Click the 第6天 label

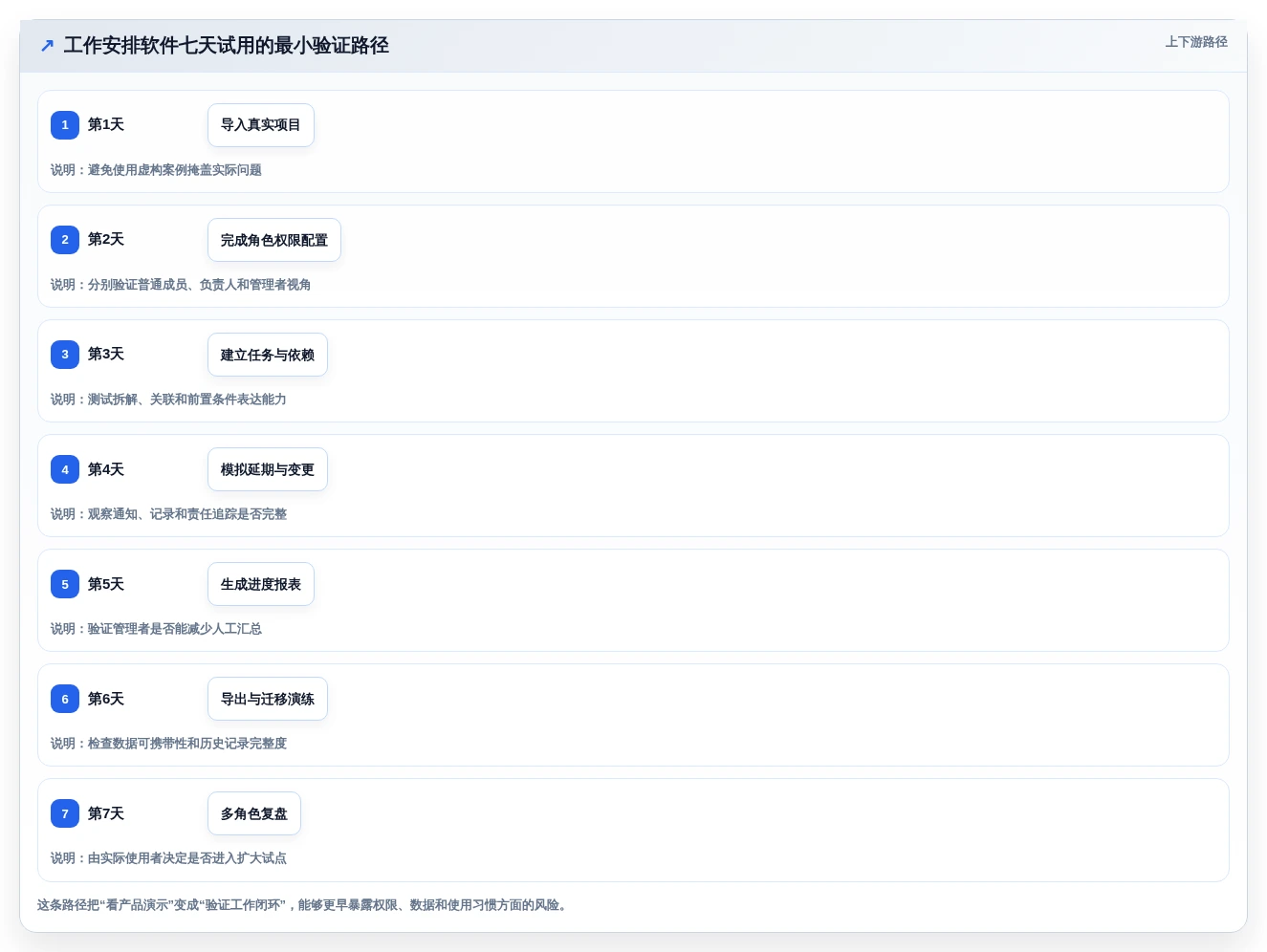[x=106, y=699]
